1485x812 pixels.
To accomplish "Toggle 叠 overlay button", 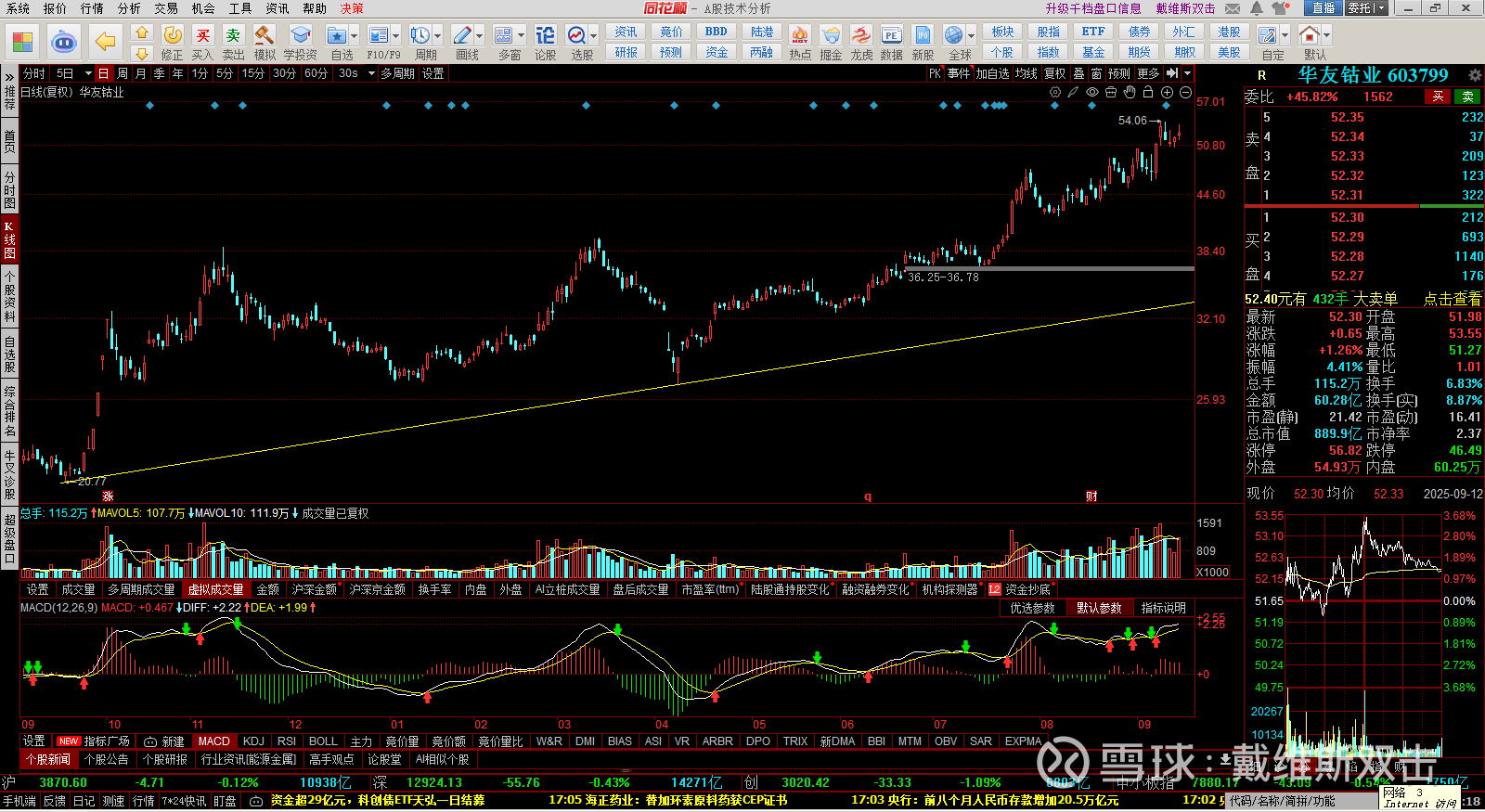I will 1078,73.
